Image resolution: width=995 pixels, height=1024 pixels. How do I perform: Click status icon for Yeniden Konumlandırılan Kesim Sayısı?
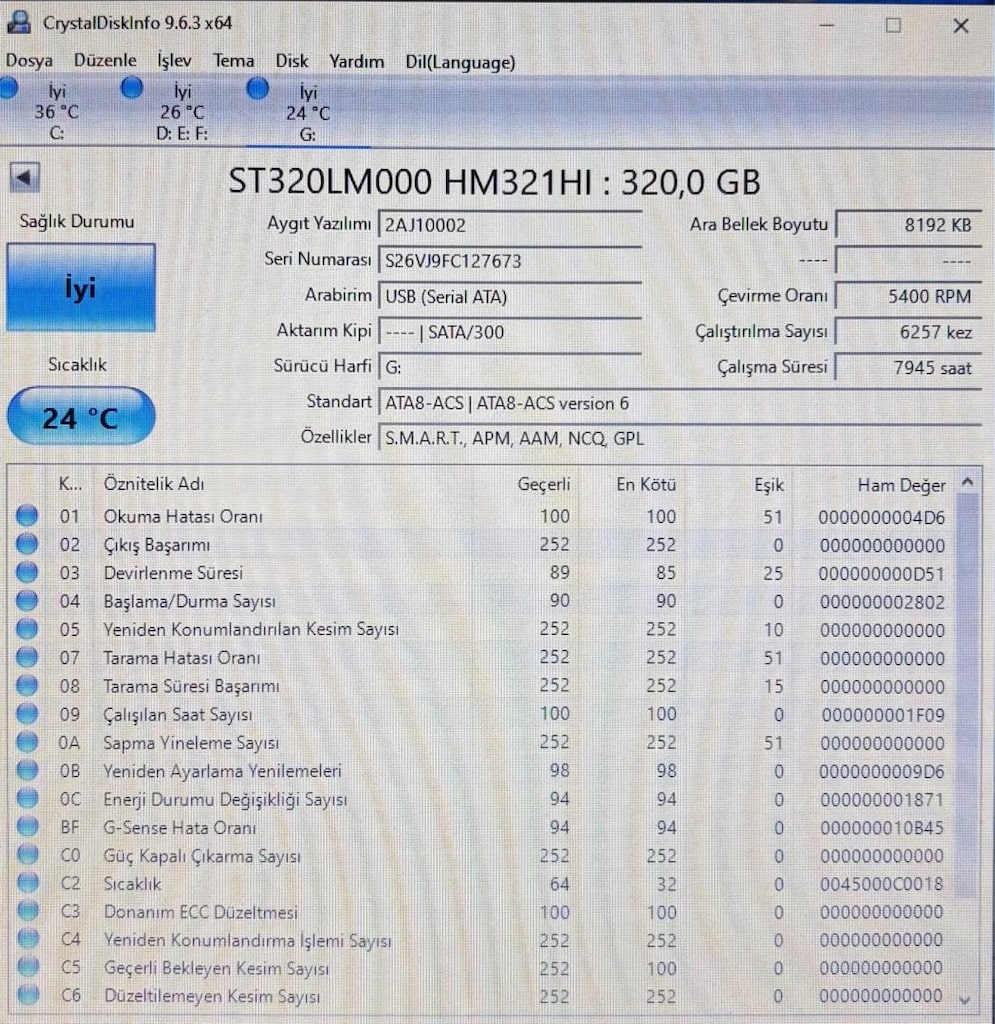point(27,629)
